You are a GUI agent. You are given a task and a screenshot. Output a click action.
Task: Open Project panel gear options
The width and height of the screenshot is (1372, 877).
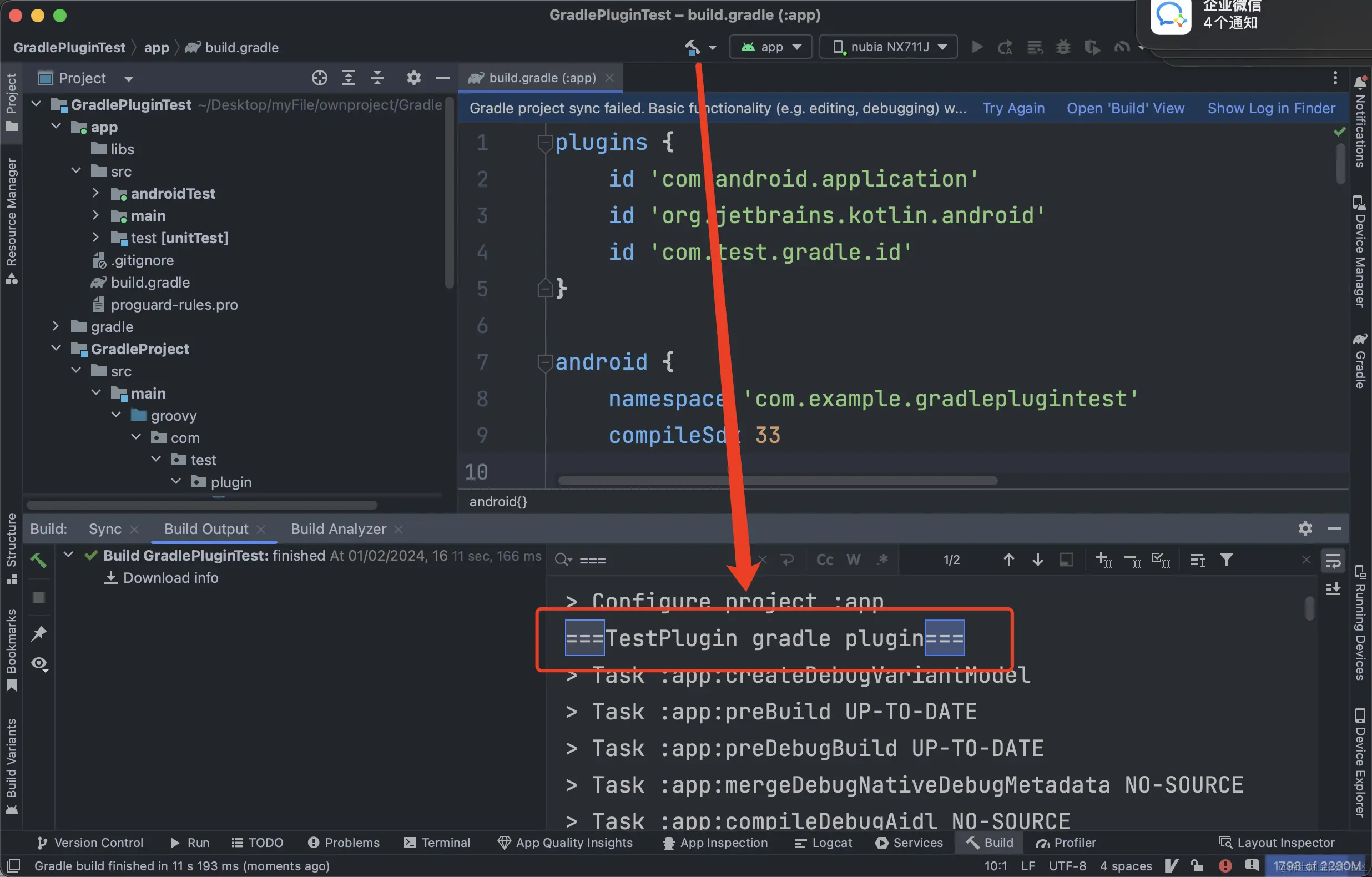click(x=413, y=78)
